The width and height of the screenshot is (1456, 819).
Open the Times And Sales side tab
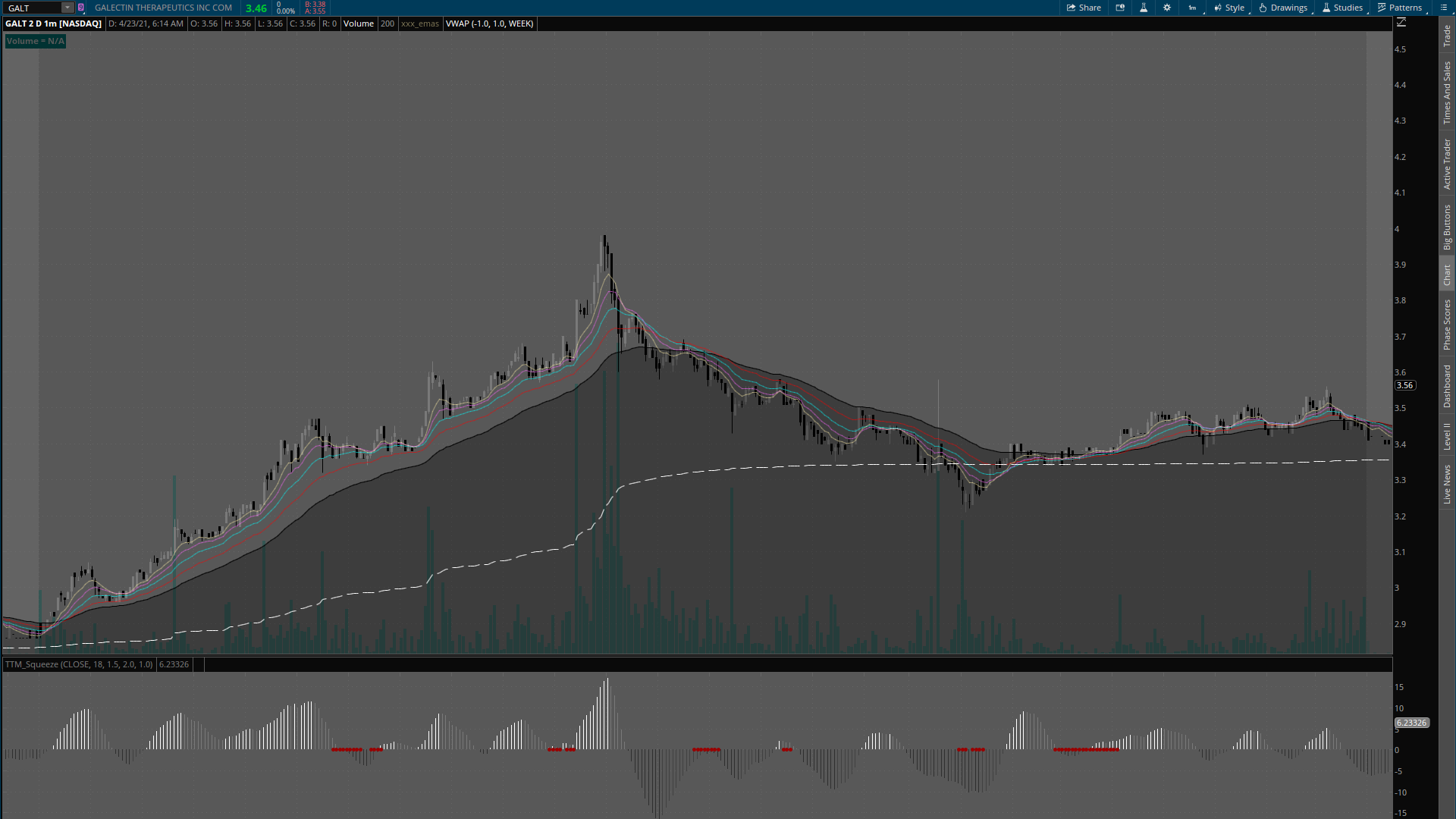click(x=1447, y=93)
